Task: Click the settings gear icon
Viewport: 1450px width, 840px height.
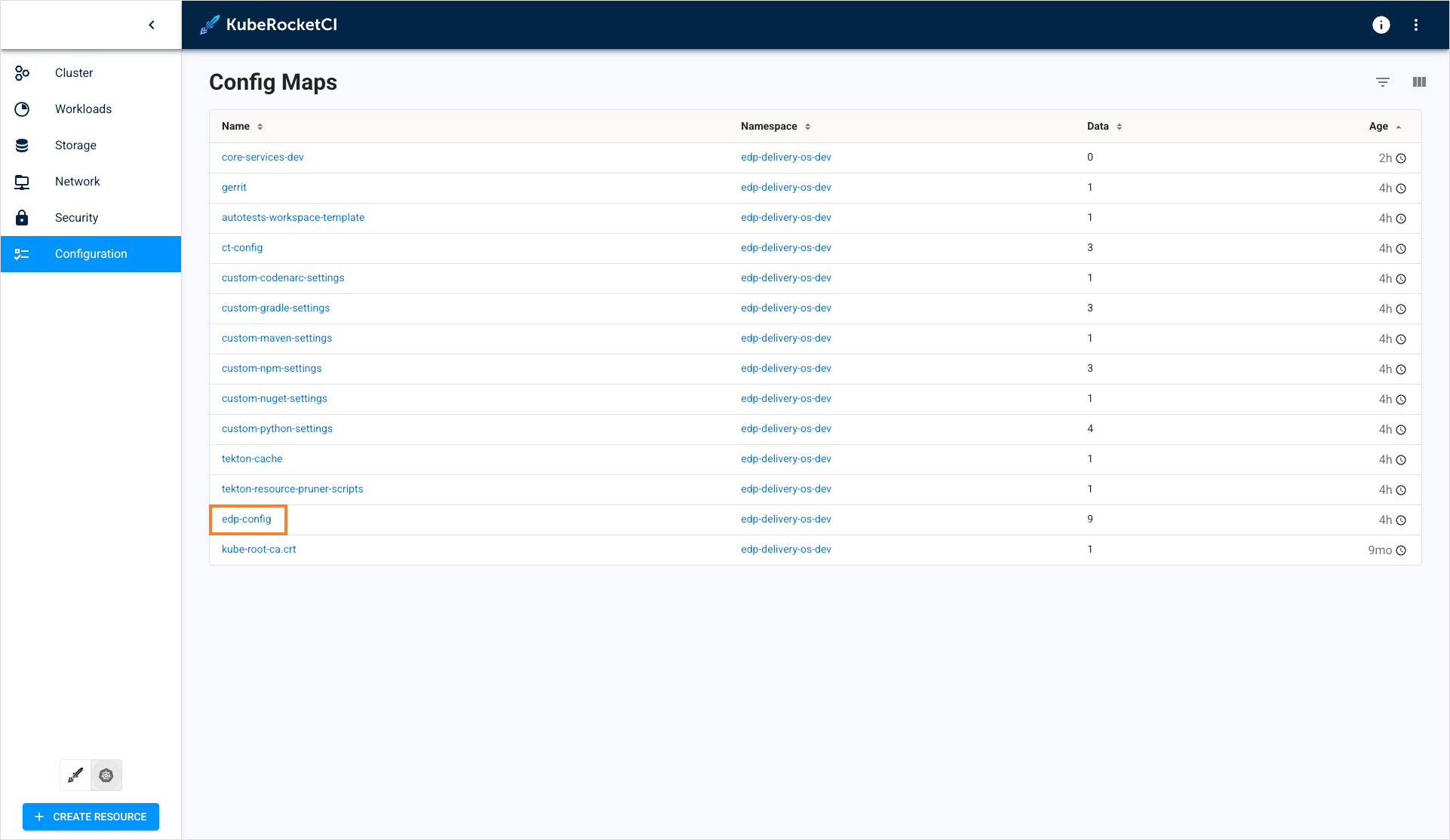Action: [105, 775]
